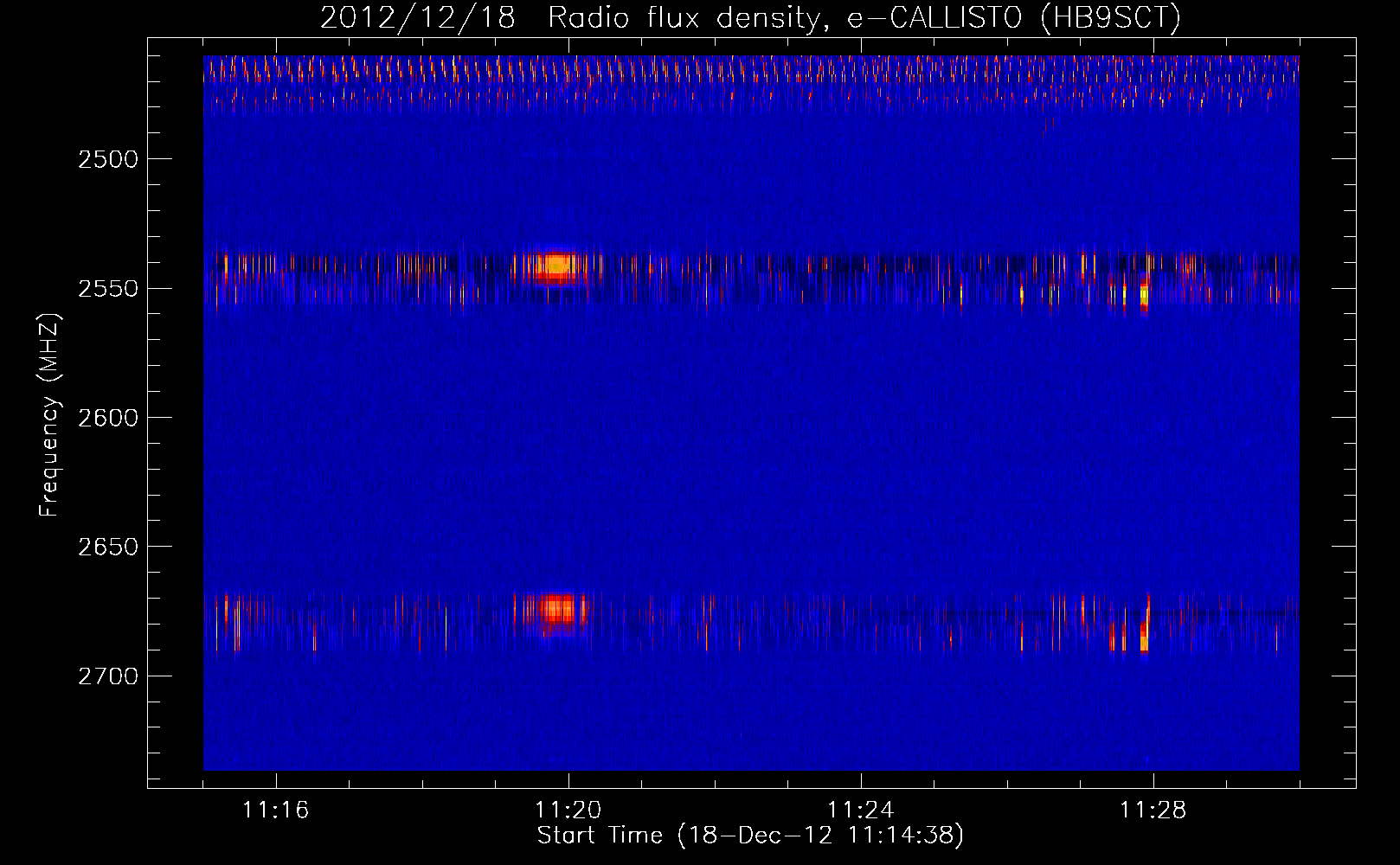Click the 'Start Time (18-Dec-12 11:14:38)' label

coord(750,836)
